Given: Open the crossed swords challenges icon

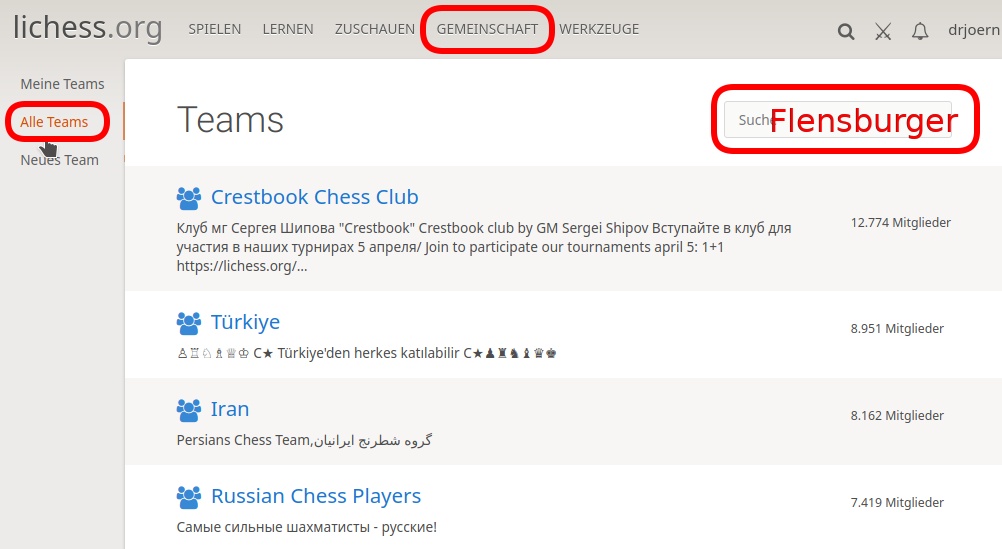Looking at the screenshot, I should 882,31.
